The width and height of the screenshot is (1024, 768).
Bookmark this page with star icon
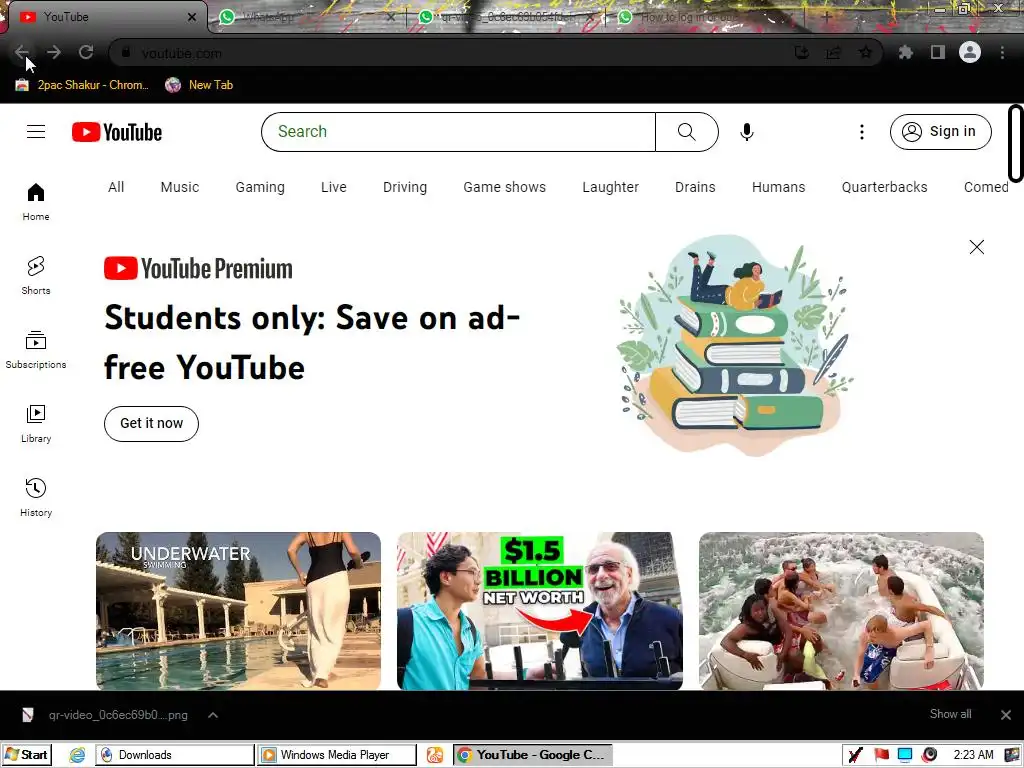pos(865,52)
